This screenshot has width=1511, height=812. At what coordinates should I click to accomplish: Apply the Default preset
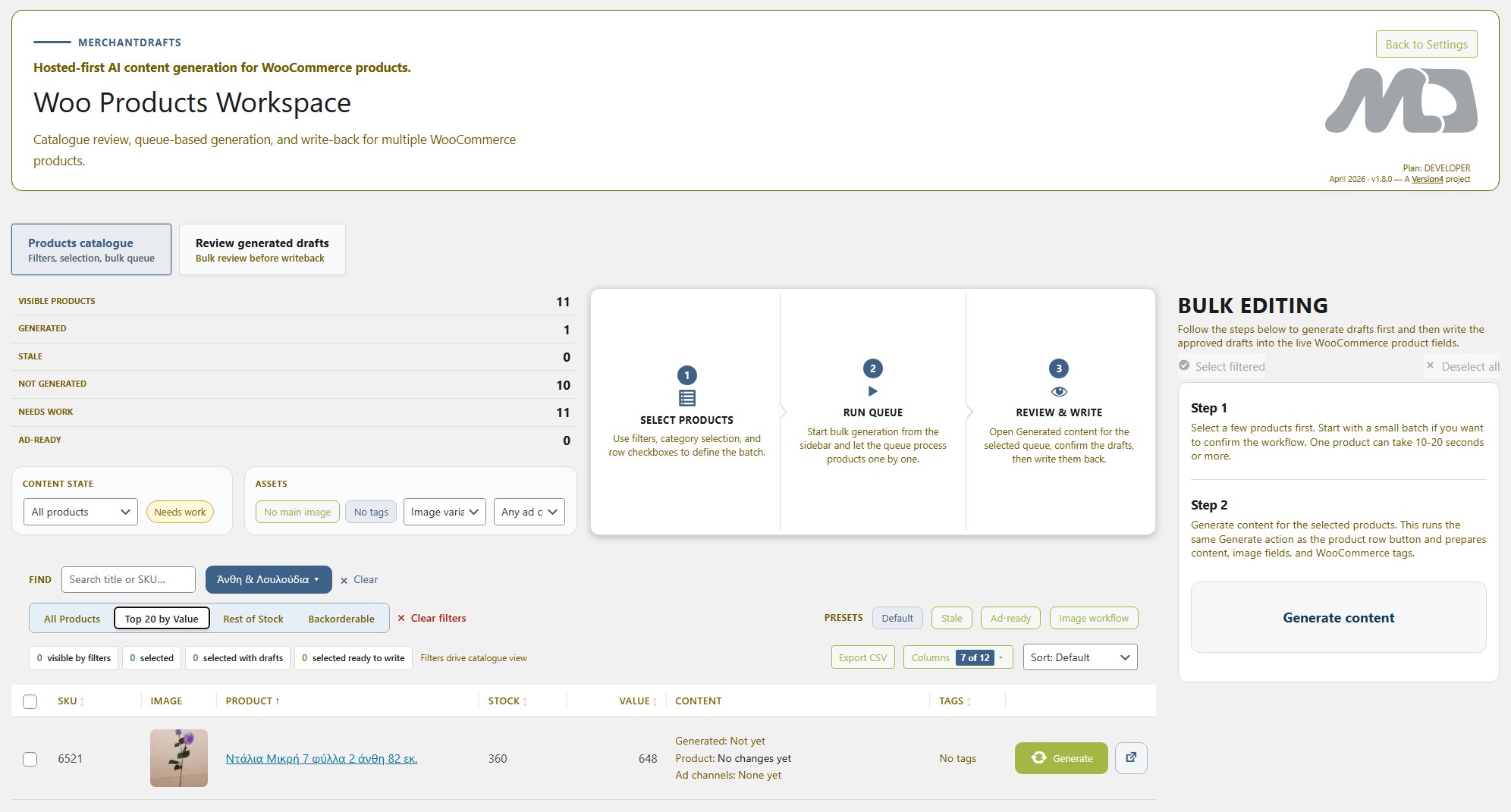(x=897, y=618)
